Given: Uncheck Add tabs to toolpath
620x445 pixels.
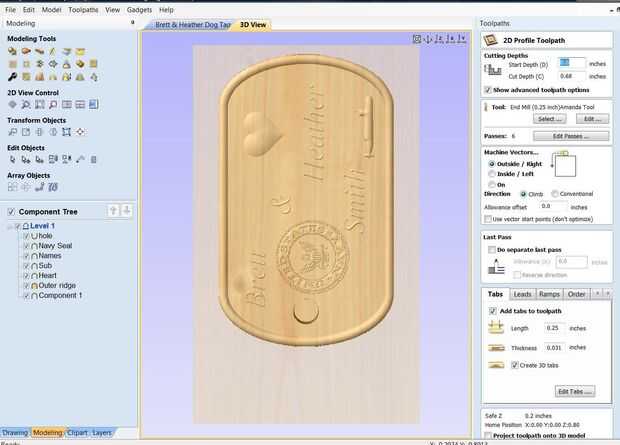Looking at the screenshot, I should click(x=493, y=311).
